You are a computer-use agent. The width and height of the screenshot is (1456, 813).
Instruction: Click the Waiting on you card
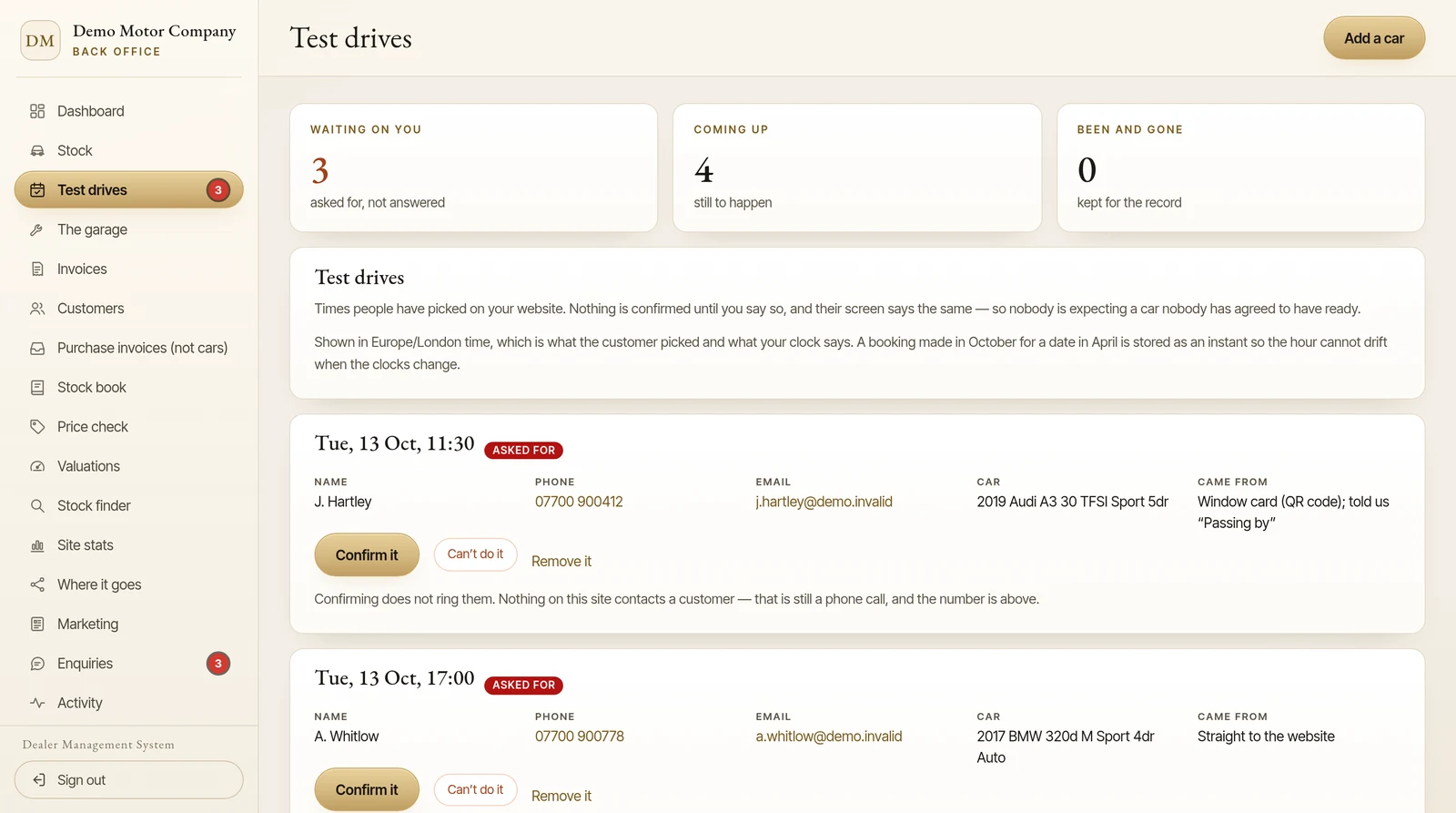tap(473, 168)
